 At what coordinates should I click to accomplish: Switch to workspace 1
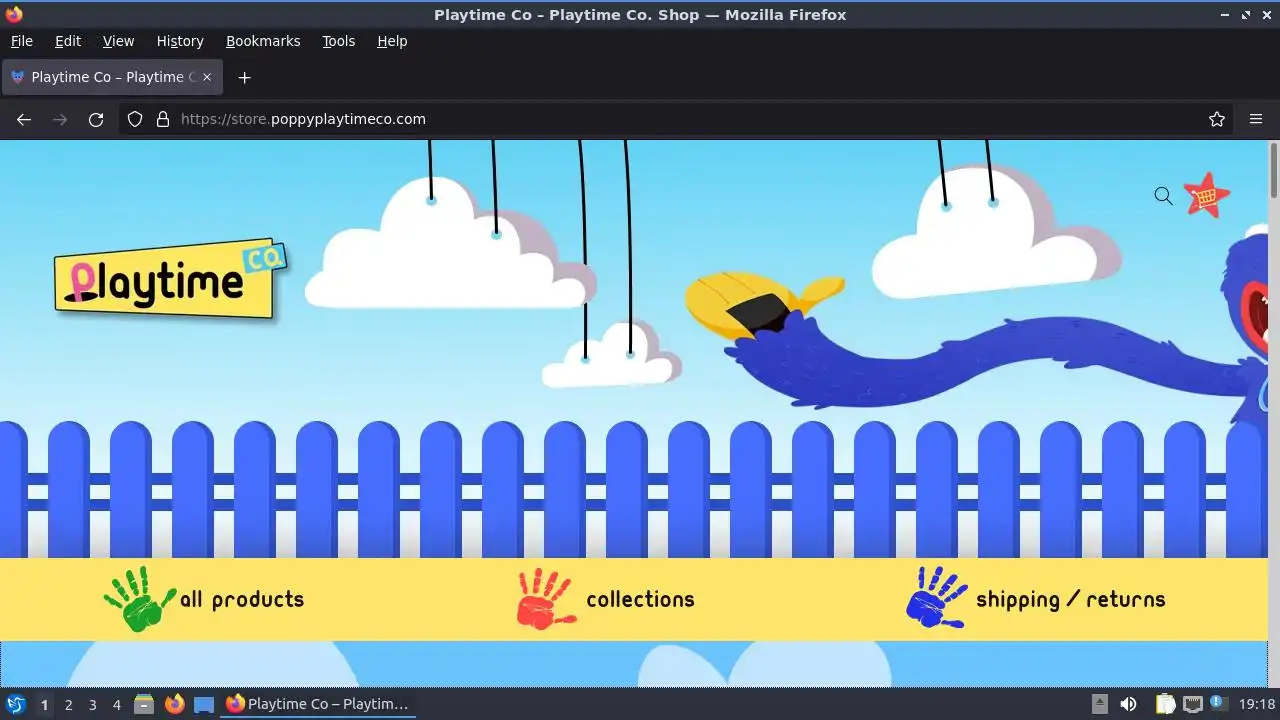pyautogui.click(x=44, y=704)
